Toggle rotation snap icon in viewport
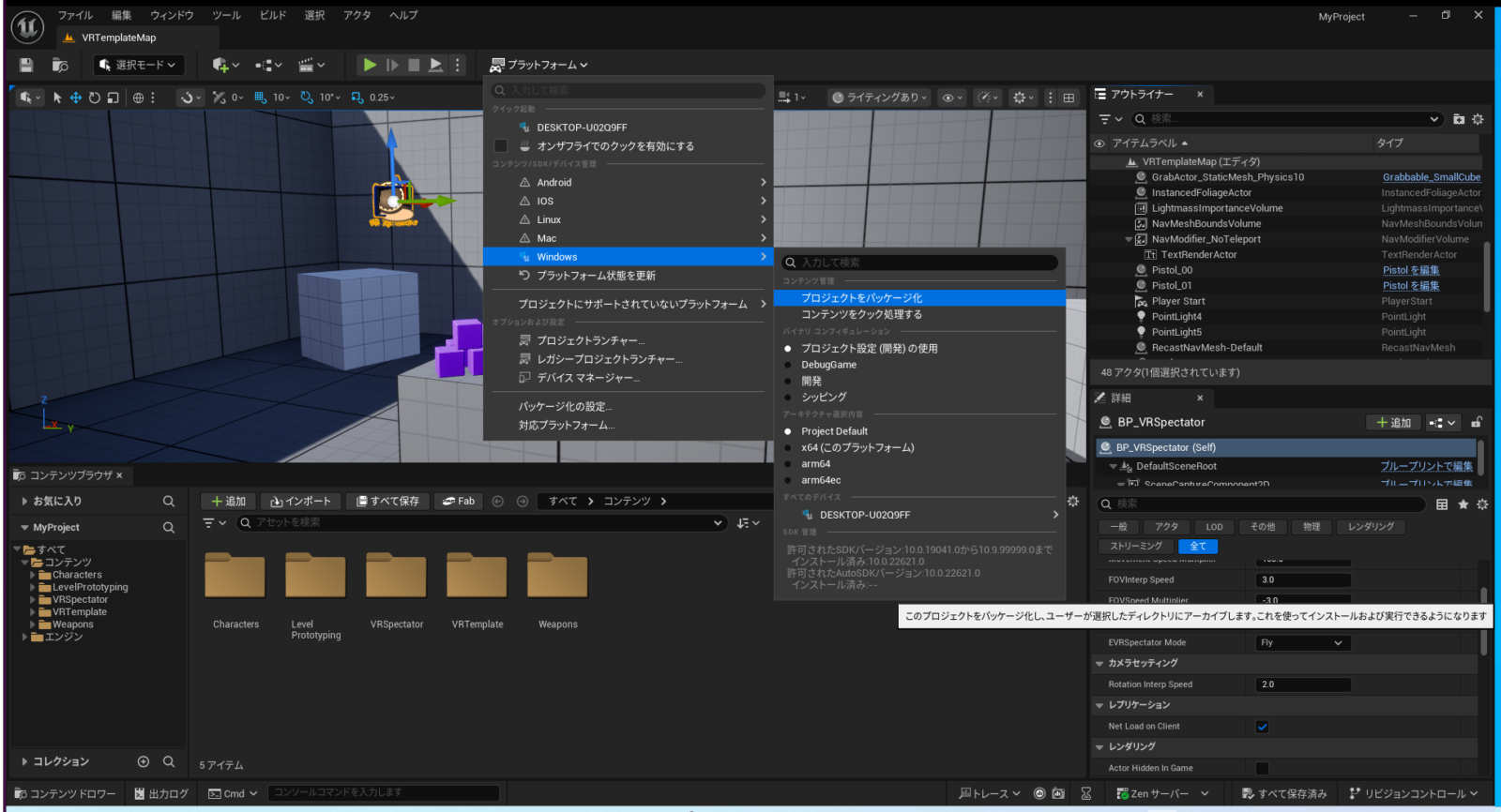Screen dimensions: 1501x812 (307, 98)
